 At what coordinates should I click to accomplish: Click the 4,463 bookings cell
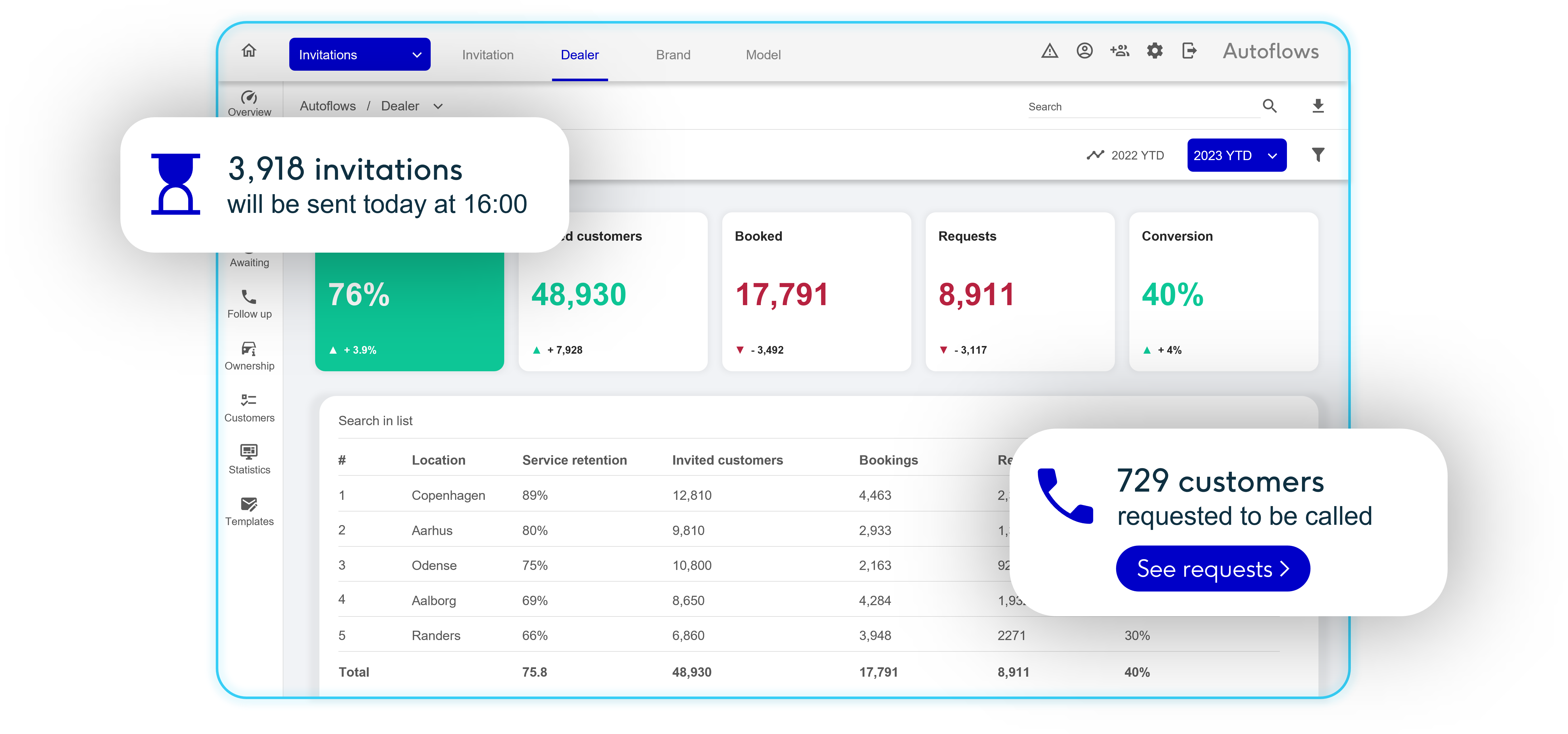(x=875, y=495)
